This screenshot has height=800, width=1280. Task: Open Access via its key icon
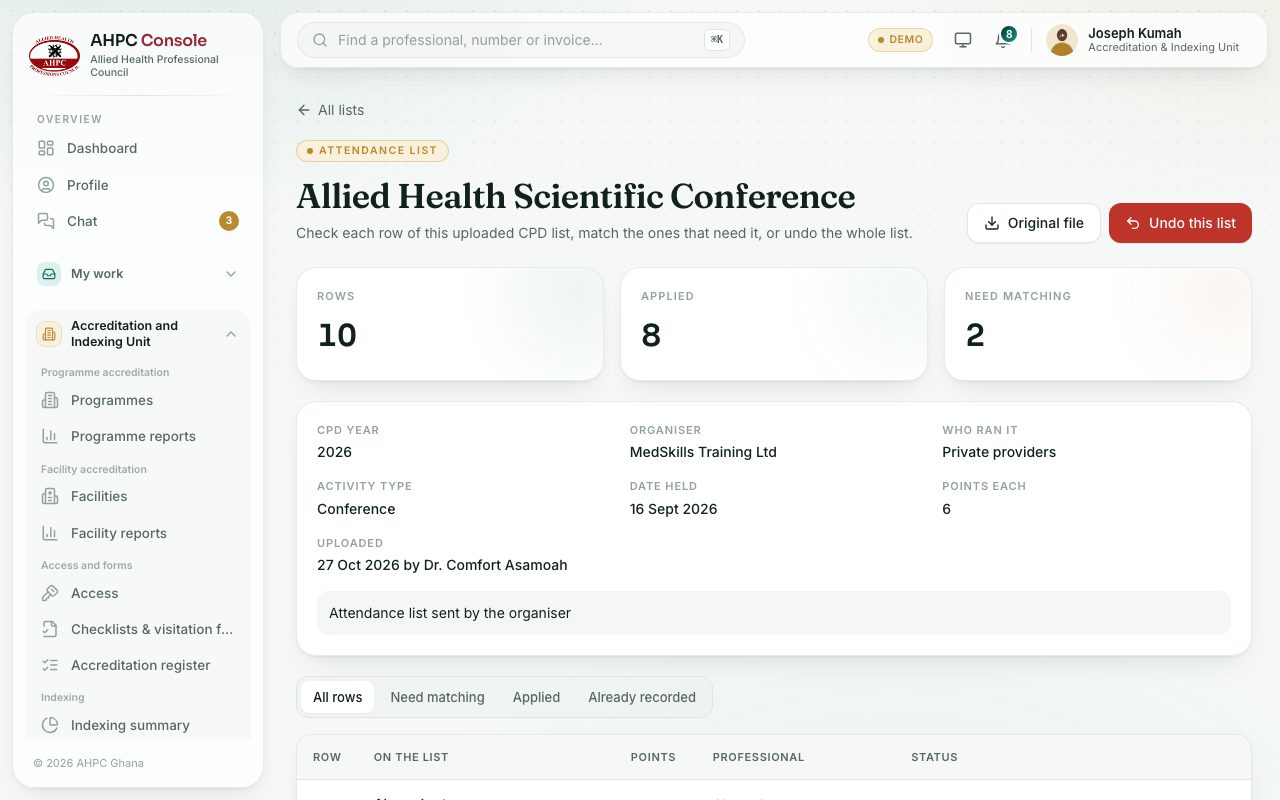click(50, 593)
